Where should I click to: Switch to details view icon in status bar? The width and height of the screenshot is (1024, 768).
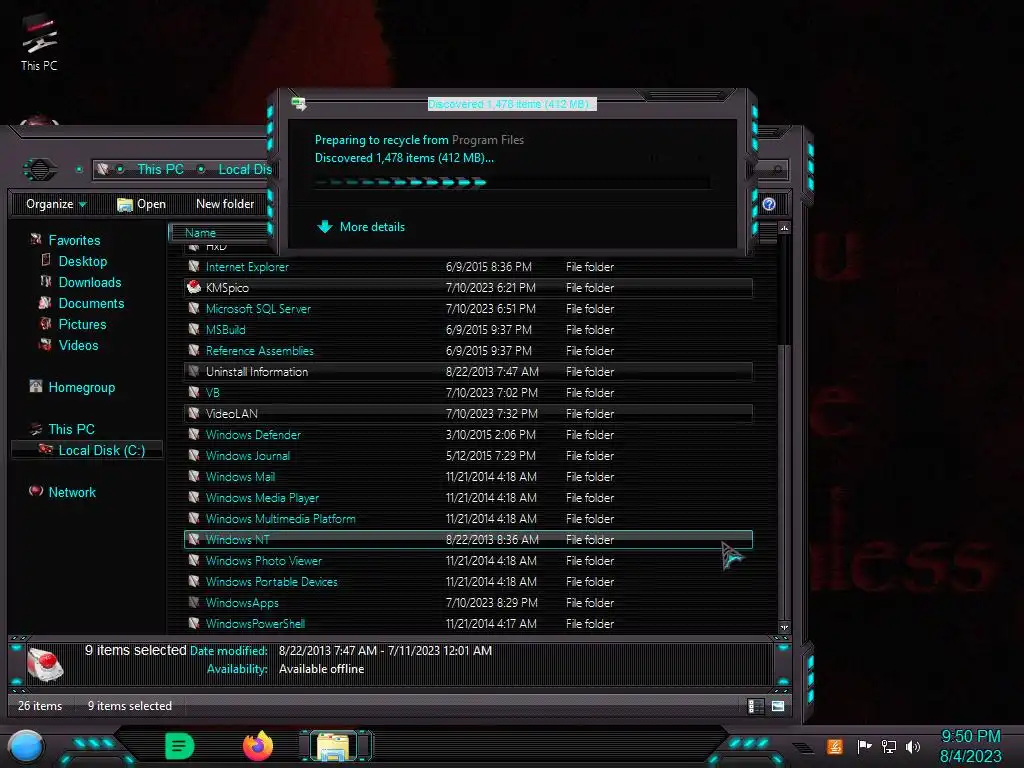755,706
